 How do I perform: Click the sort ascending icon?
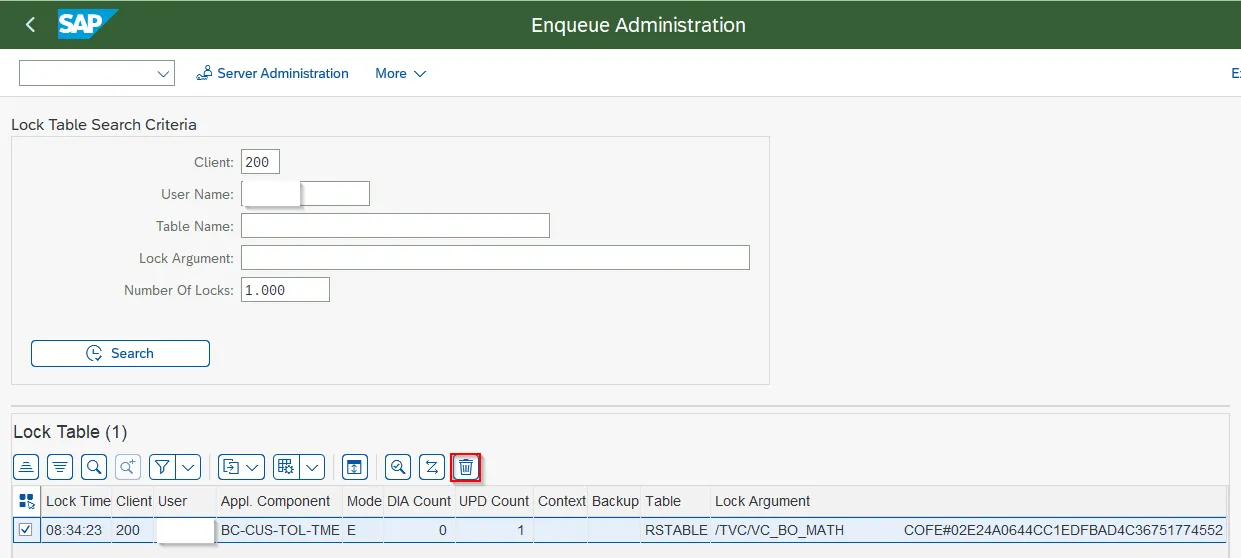pyautogui.click(x=26, y=466)
